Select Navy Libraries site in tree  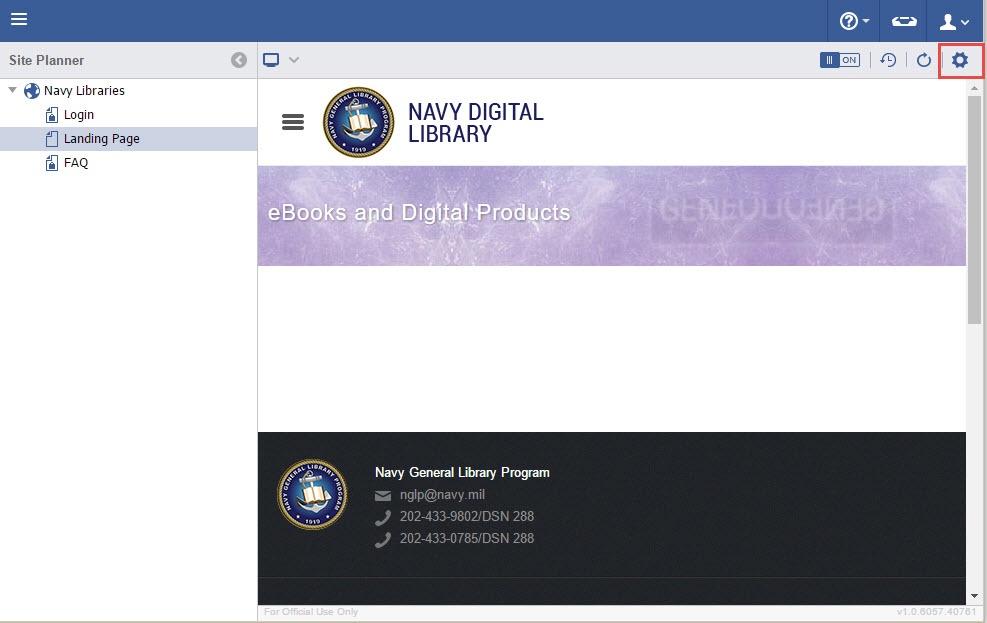tap(84, 90)
